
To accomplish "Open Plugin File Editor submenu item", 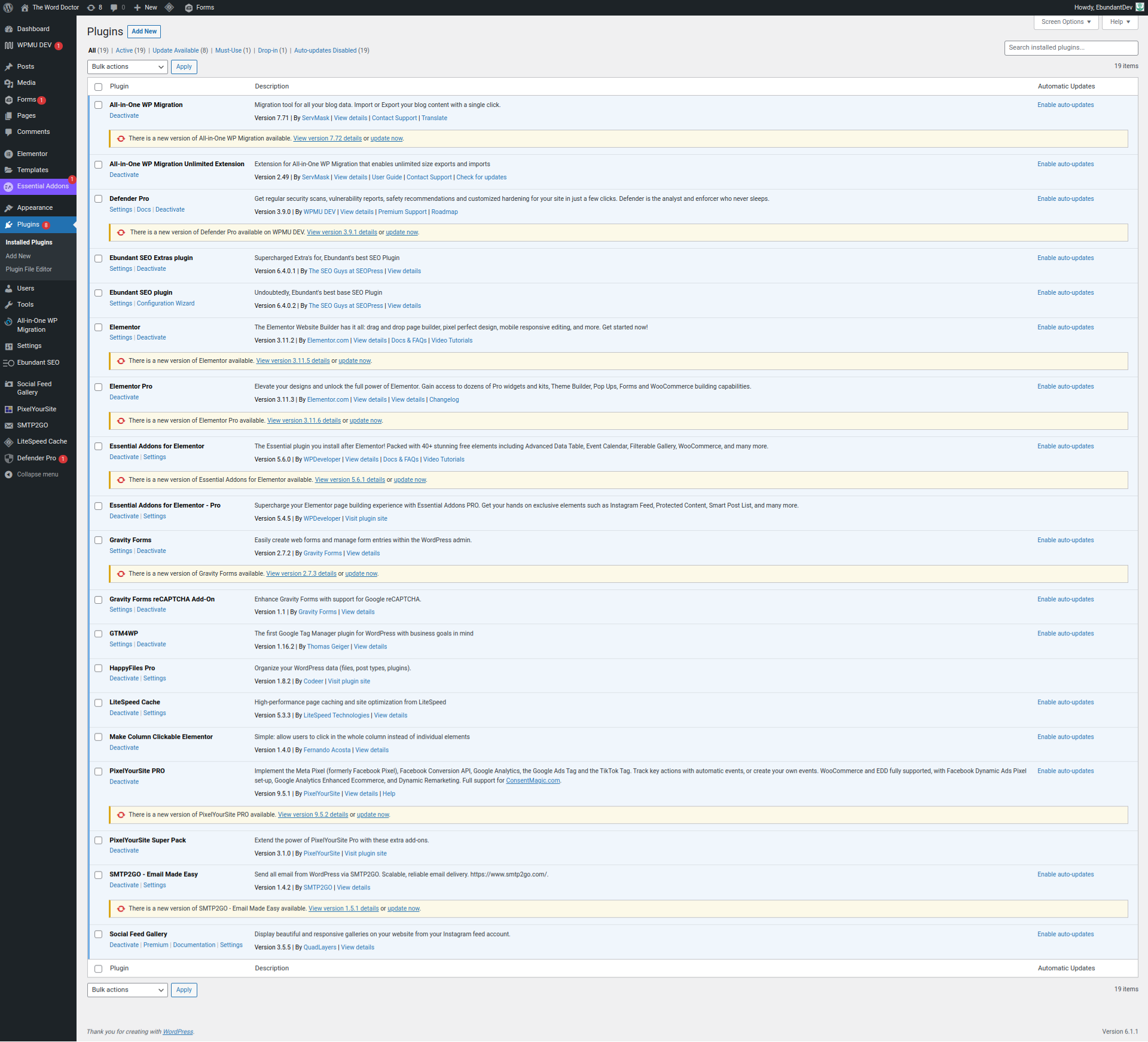I will [x=29, y=270].
